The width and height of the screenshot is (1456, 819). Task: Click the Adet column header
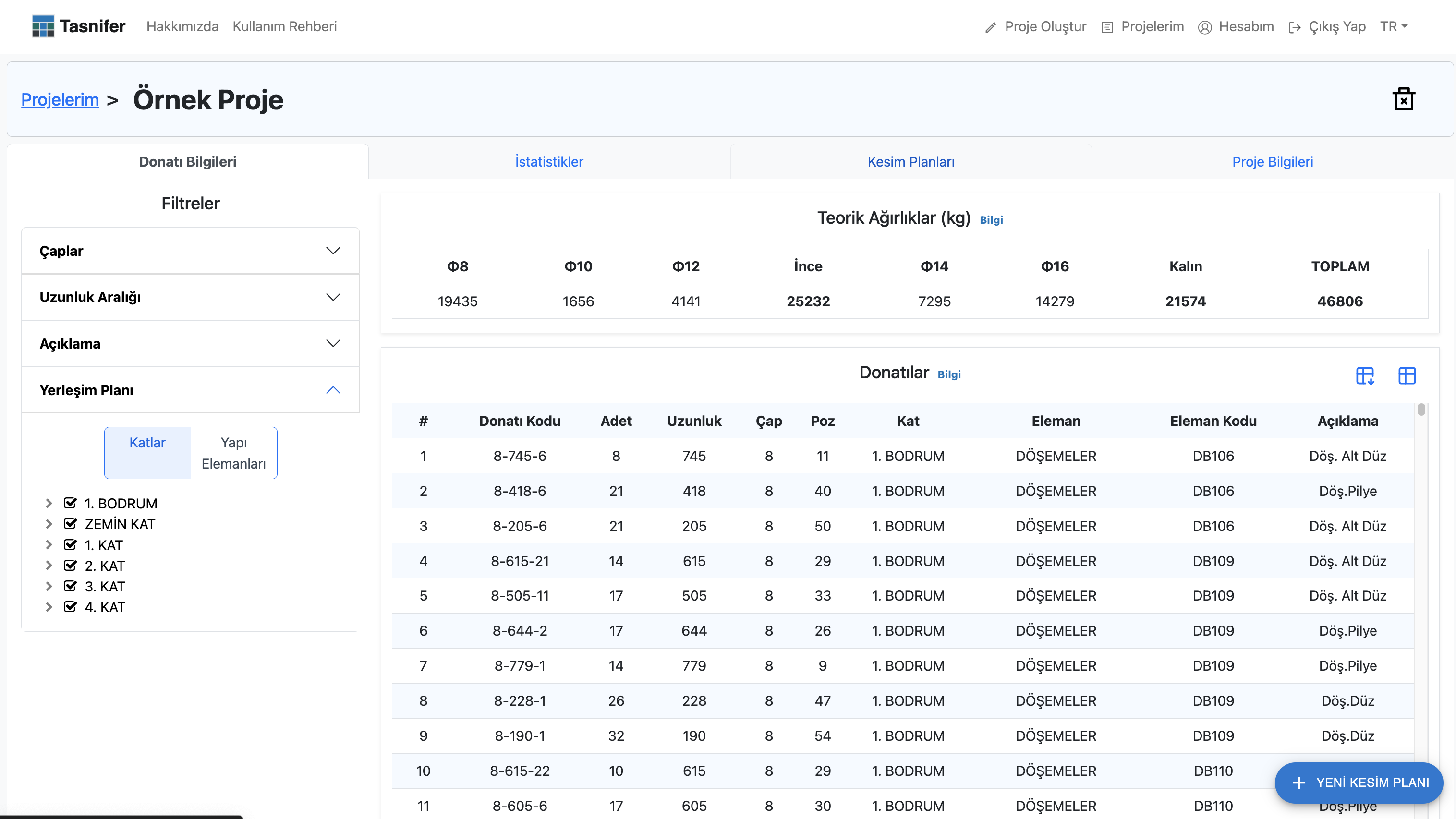click(616, 421)
